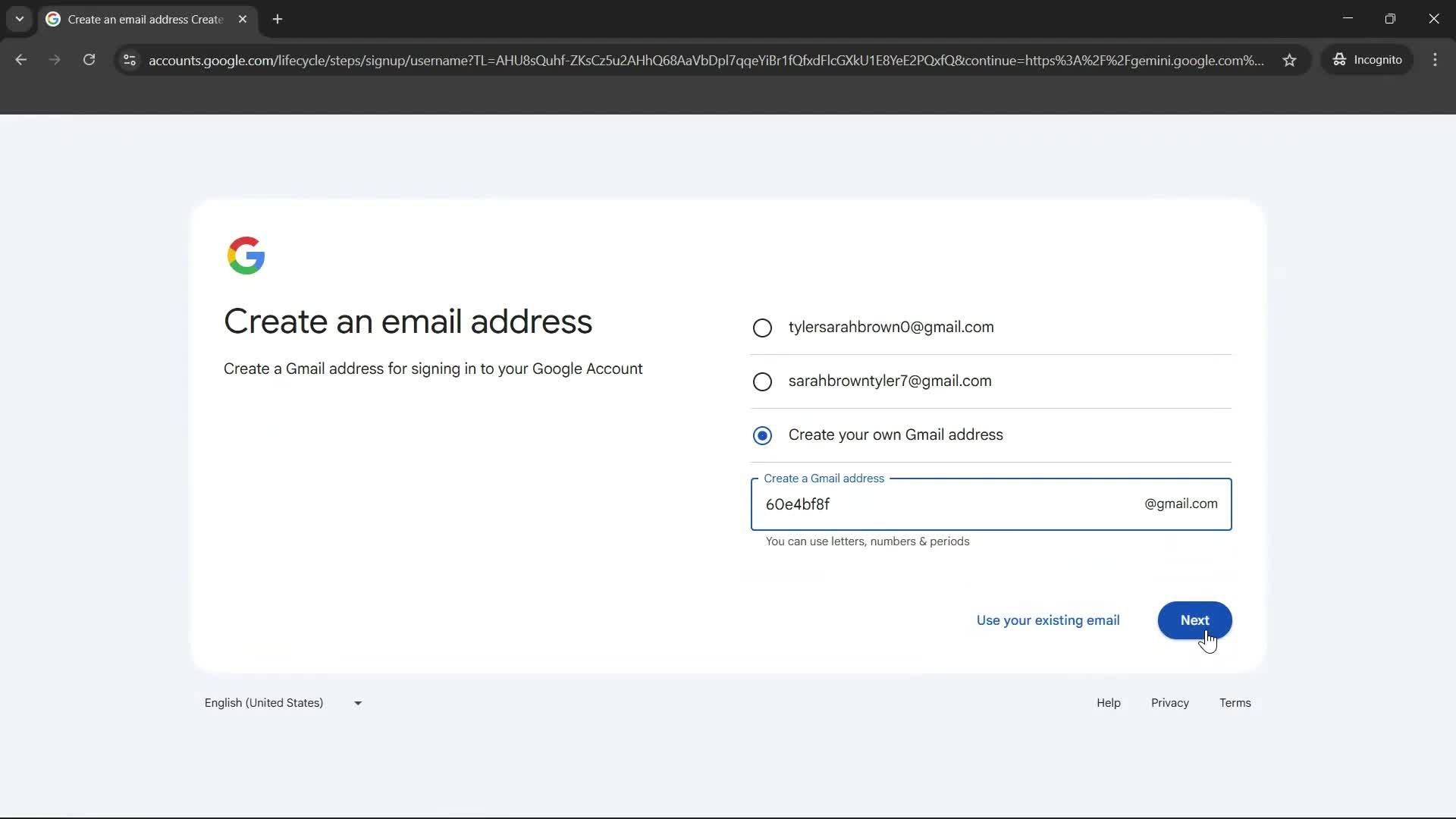Open the Chrome three-dot menu
The width and height of the screenshot is (1456, 819).
(x=1435, y=60)
